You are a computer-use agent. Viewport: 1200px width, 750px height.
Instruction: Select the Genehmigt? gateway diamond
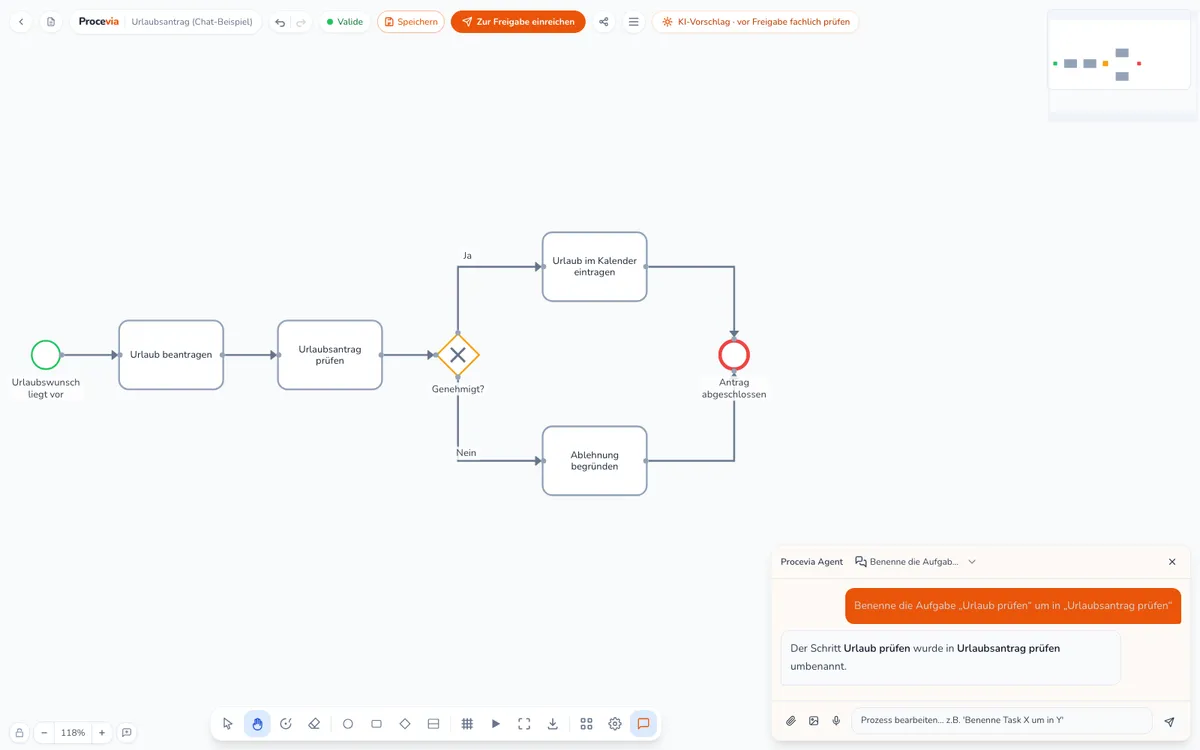(458, 355)
